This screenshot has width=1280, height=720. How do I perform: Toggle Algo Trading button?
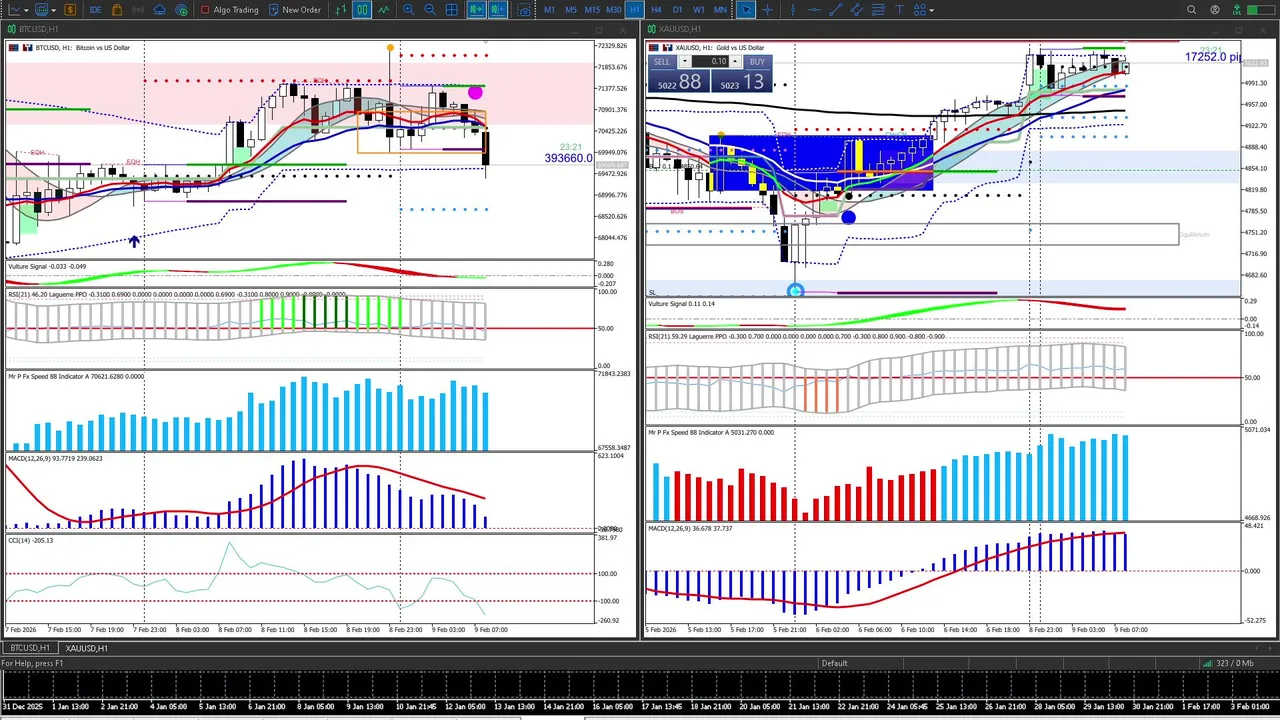pyautogui.click(x=230, y=9)
